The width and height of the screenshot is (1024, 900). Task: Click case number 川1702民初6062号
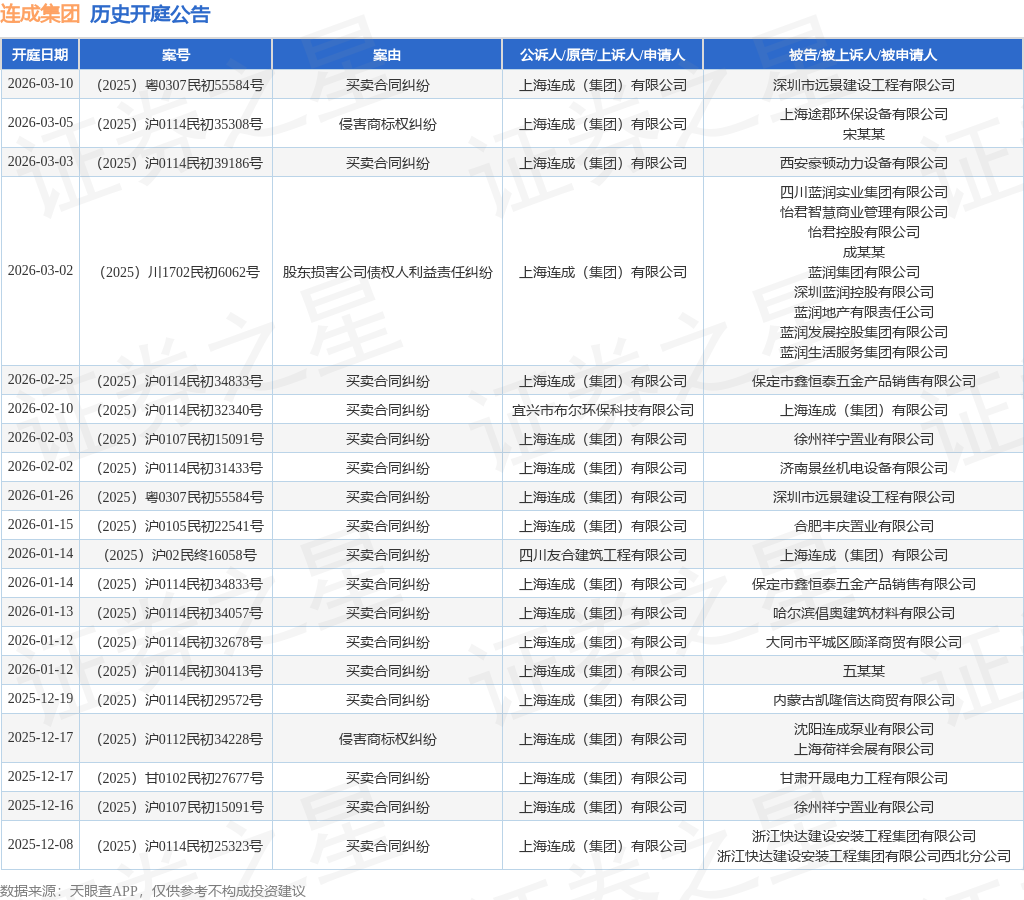coord(180,272)
